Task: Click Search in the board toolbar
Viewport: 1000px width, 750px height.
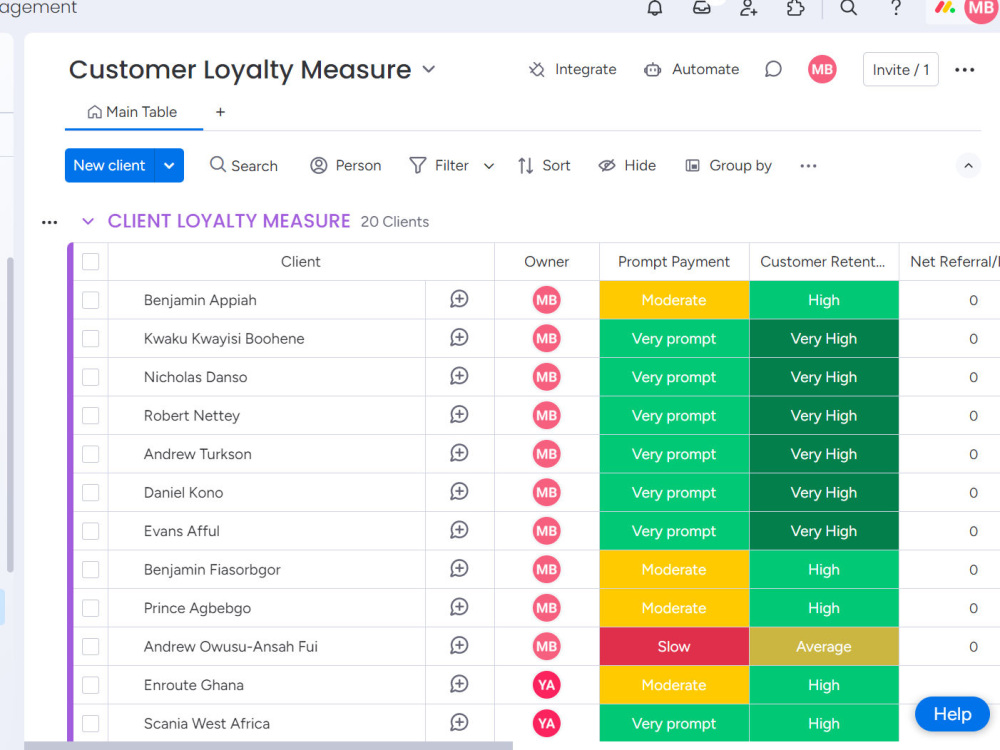Action: coord(244,166)
